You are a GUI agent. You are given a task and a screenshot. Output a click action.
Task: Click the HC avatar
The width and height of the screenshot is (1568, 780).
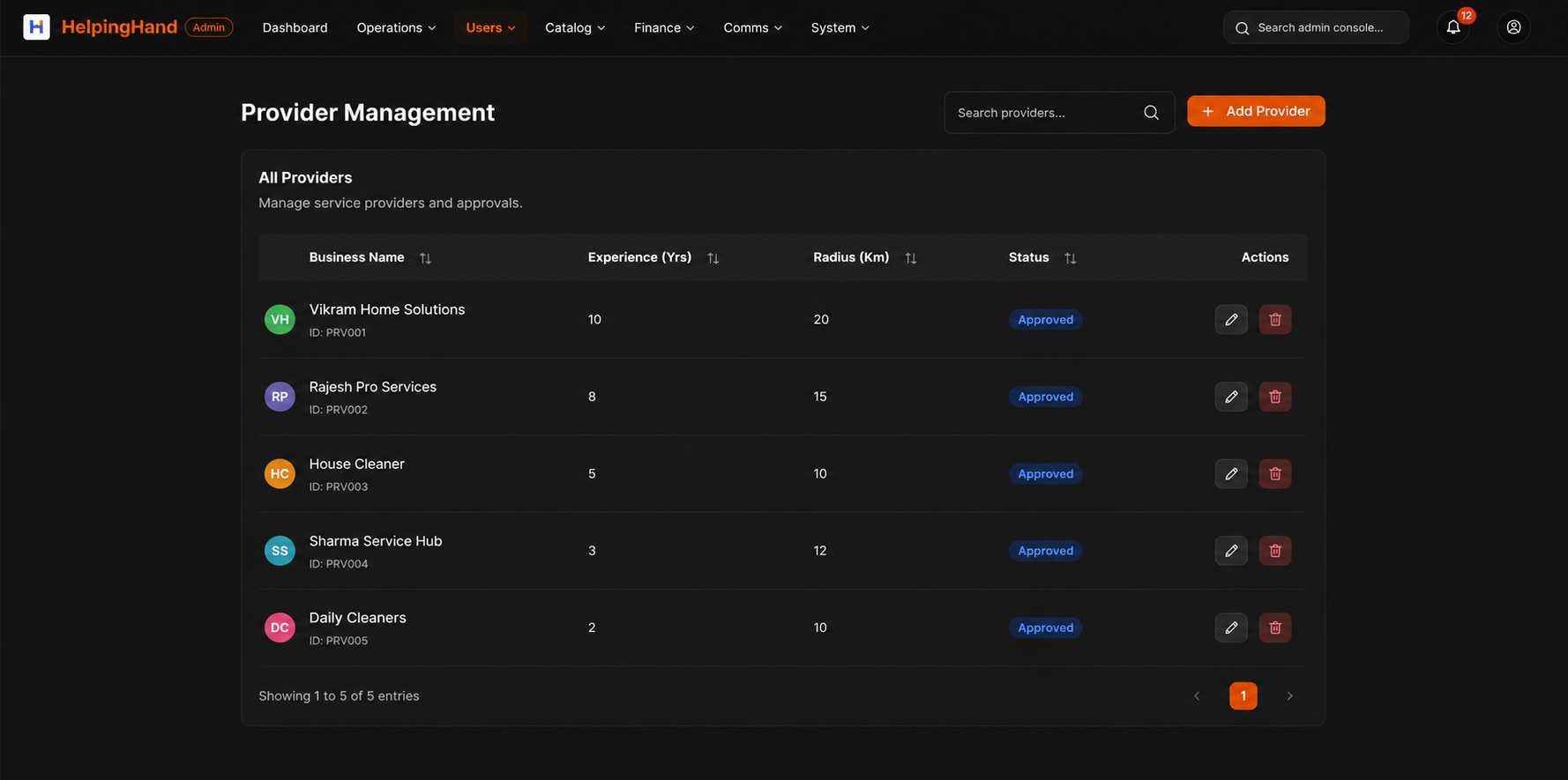280,473
